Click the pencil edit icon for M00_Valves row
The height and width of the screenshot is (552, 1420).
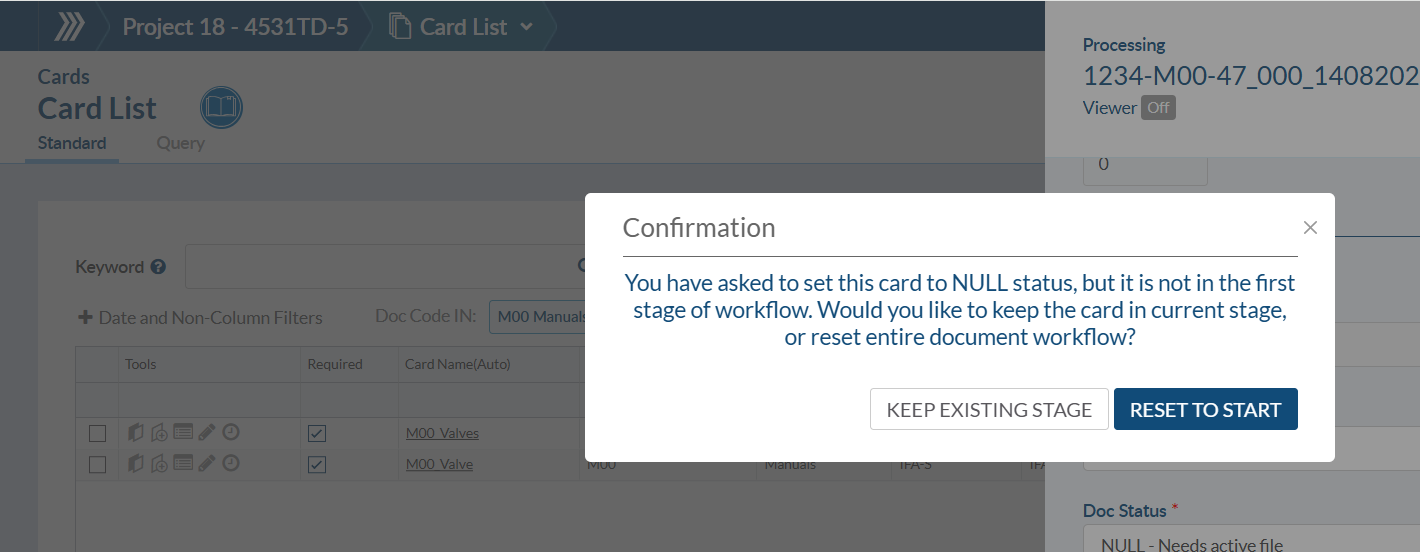click(207, 433)
